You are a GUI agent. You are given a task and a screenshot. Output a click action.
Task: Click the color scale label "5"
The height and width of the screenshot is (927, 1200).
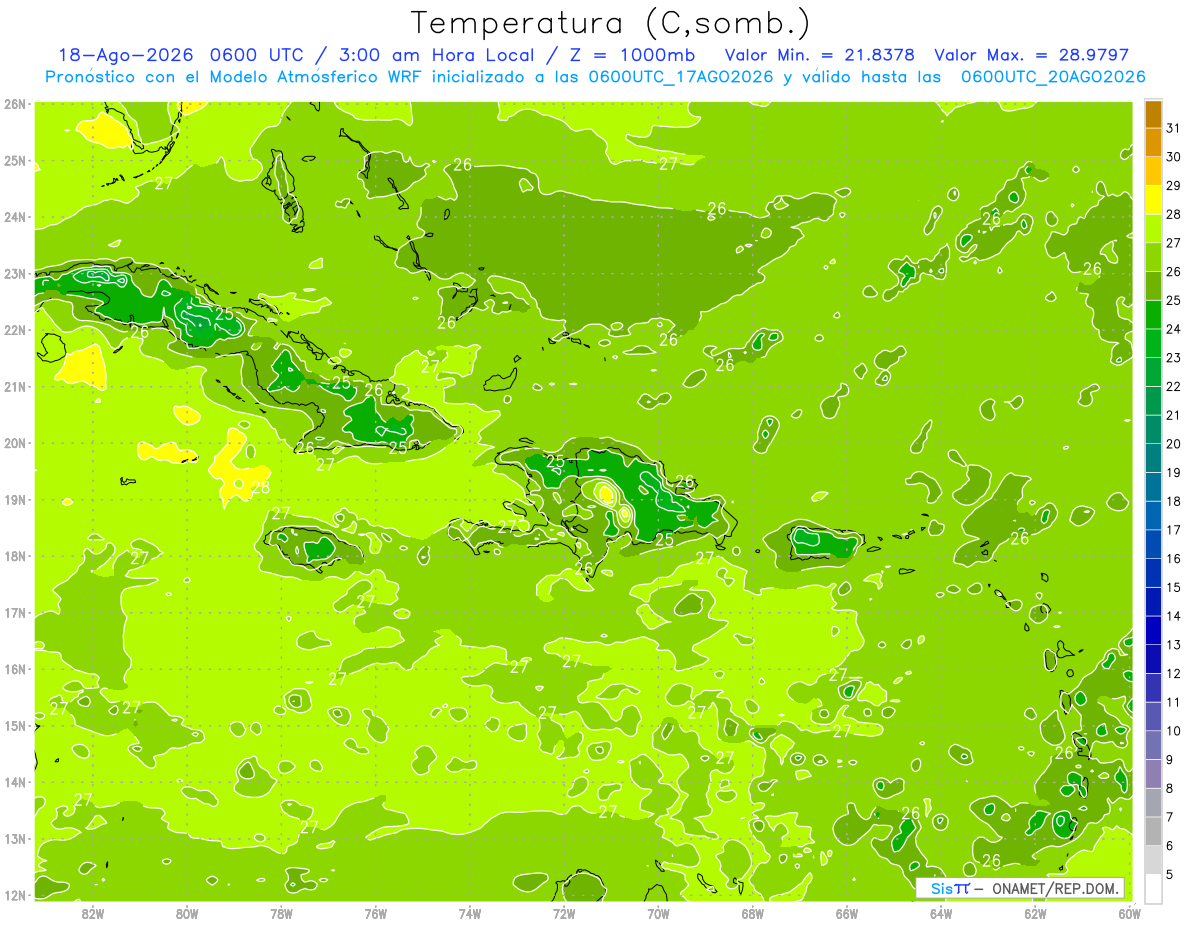[1171, 875]
